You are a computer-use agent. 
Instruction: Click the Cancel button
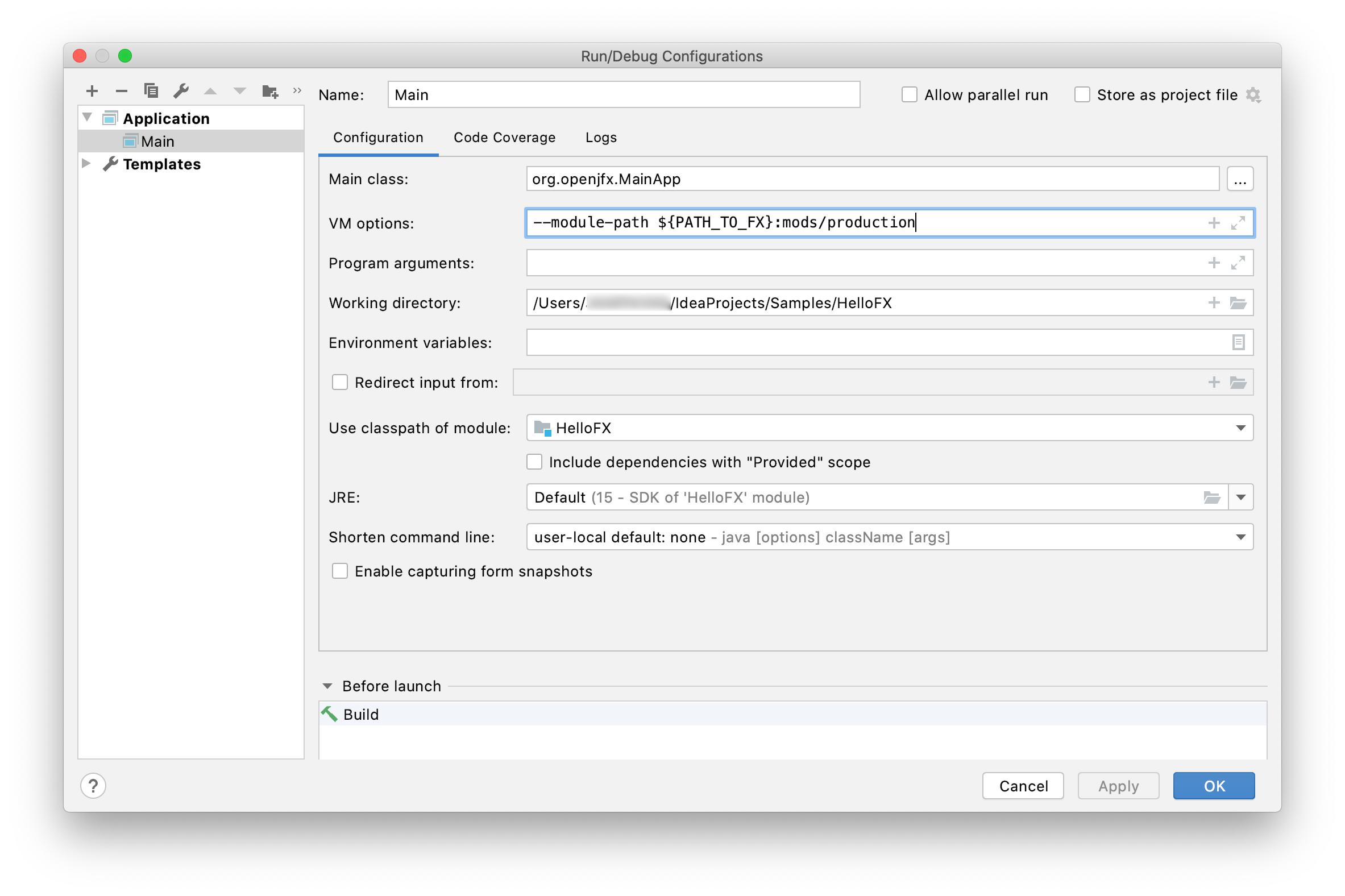coord(1023,786)
